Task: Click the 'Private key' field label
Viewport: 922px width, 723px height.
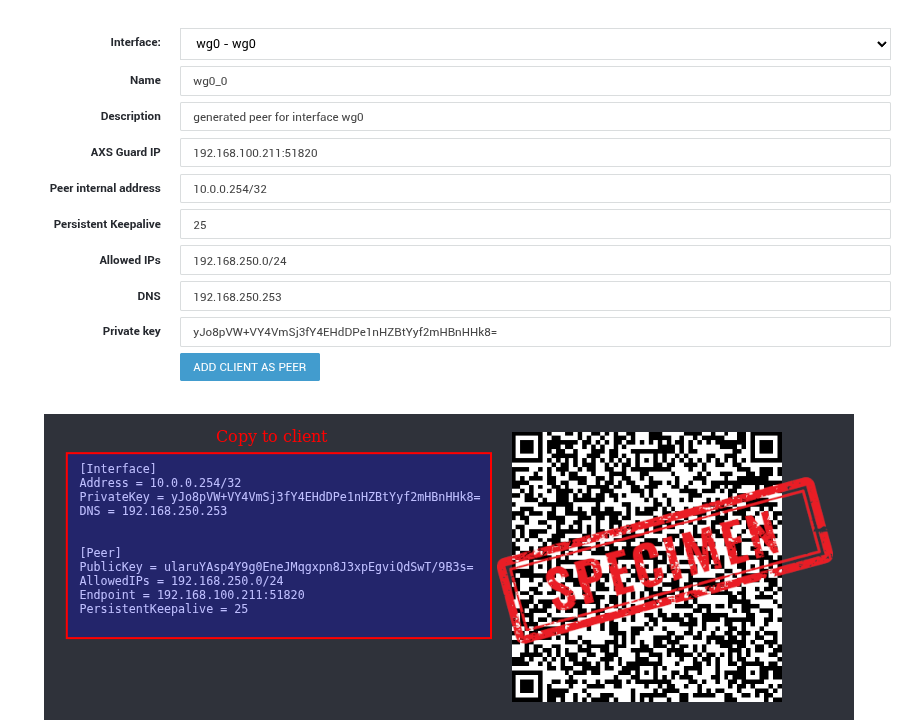Action: [x=131, y=332]
